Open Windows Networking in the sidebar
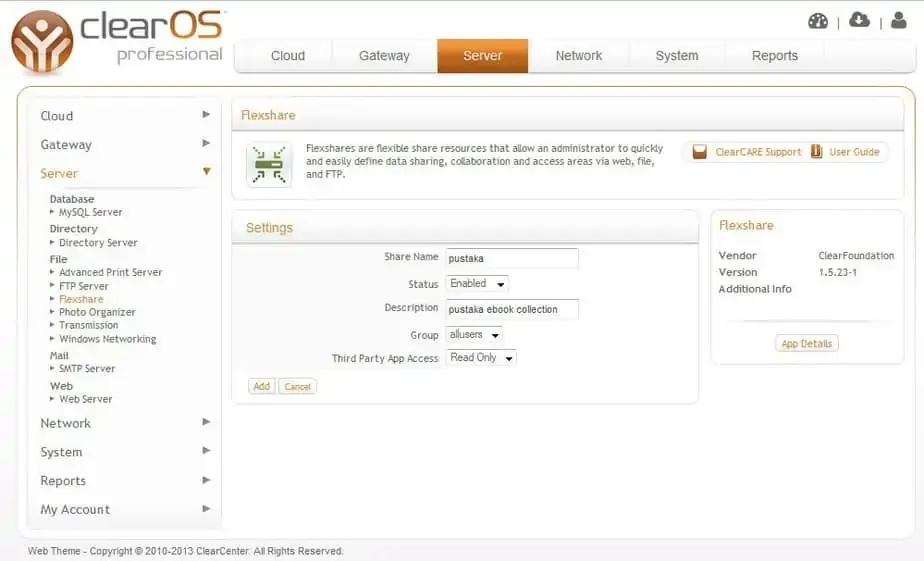This screenshot has height=561, width=924. tap(107, 339)
